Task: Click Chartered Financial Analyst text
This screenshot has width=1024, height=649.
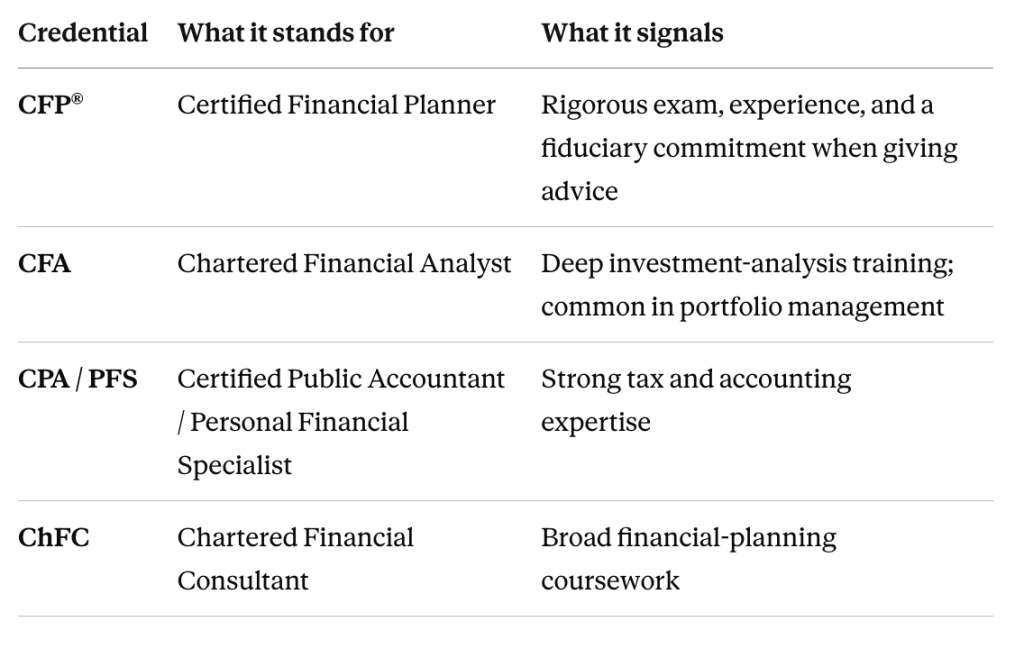Action: (x=344, y=263)
